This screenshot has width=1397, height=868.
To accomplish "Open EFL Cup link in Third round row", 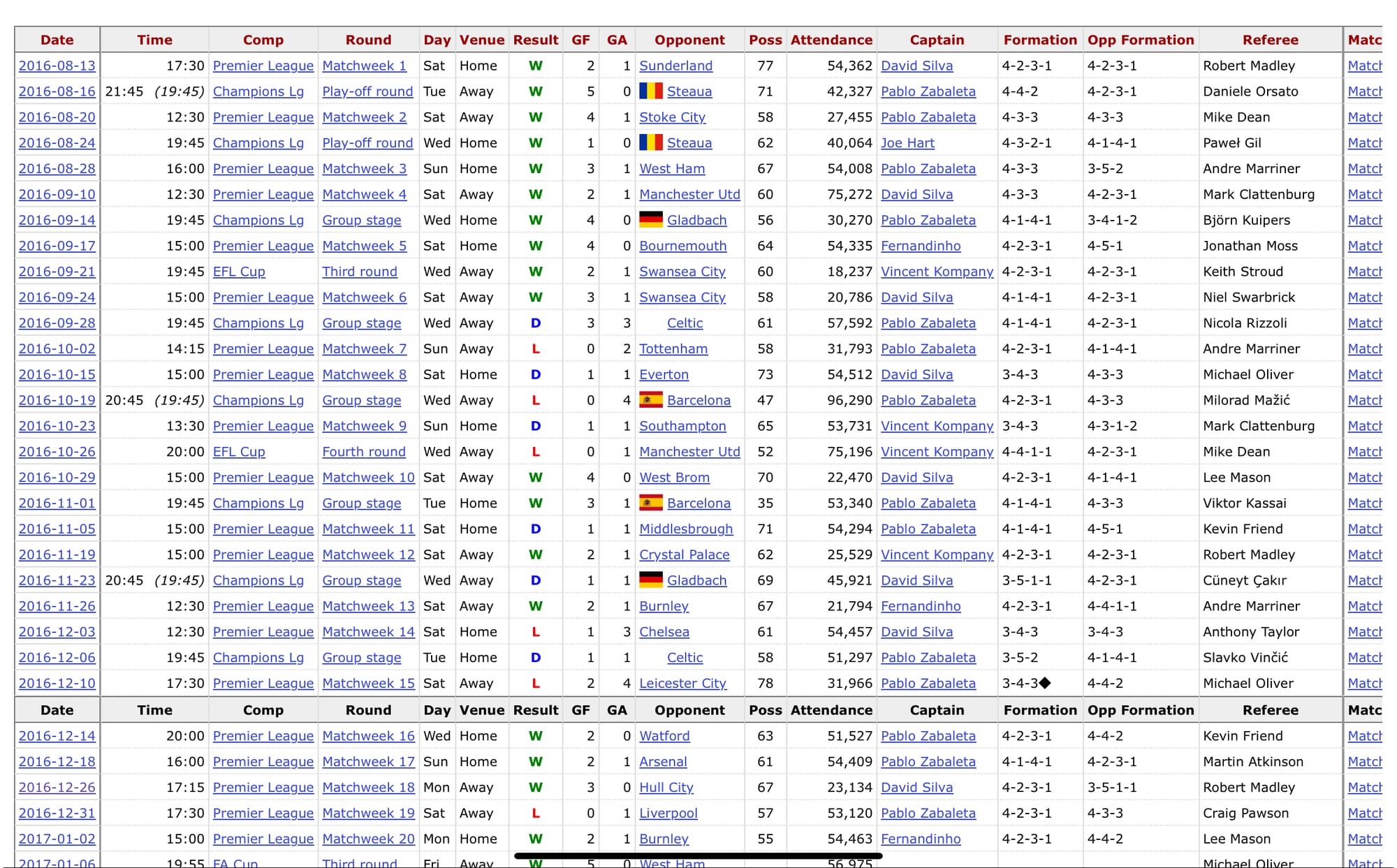I will coord(239,272).
